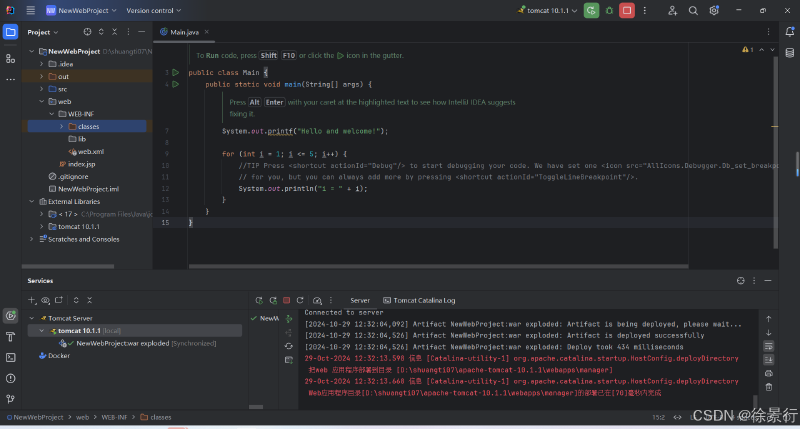Expand the src folder
The height and width of the screenshot is (429, 800).
coord(42,89)
